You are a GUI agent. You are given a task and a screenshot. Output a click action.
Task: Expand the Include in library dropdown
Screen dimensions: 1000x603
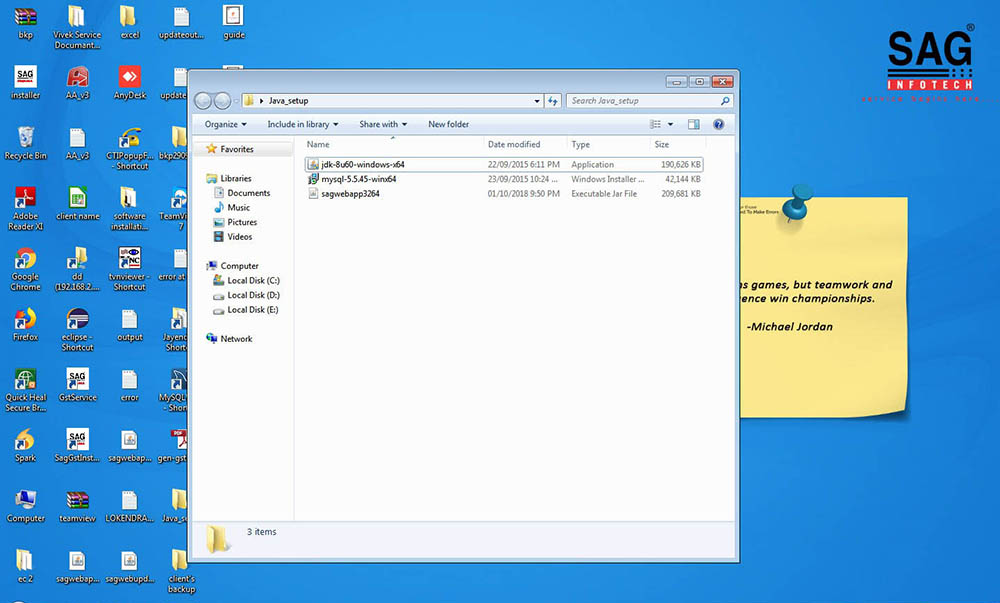click(303, 125)
